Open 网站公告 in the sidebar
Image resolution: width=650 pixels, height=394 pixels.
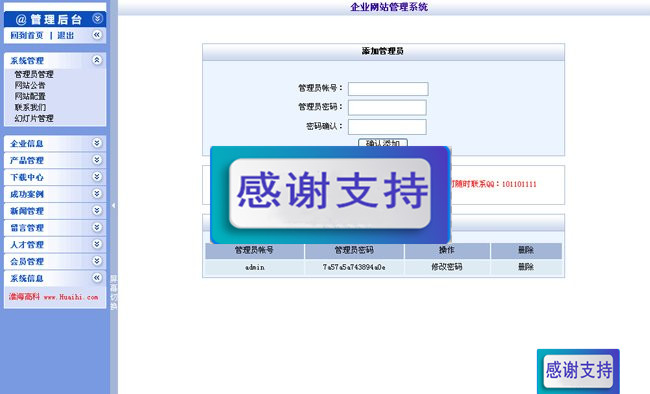[30, 85]
